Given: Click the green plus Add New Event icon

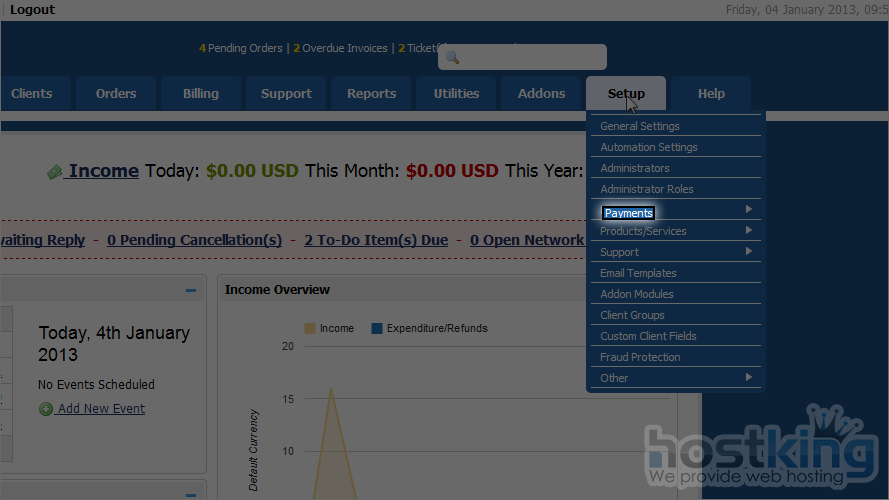Looking at the screenshot, I should [46, 409].
